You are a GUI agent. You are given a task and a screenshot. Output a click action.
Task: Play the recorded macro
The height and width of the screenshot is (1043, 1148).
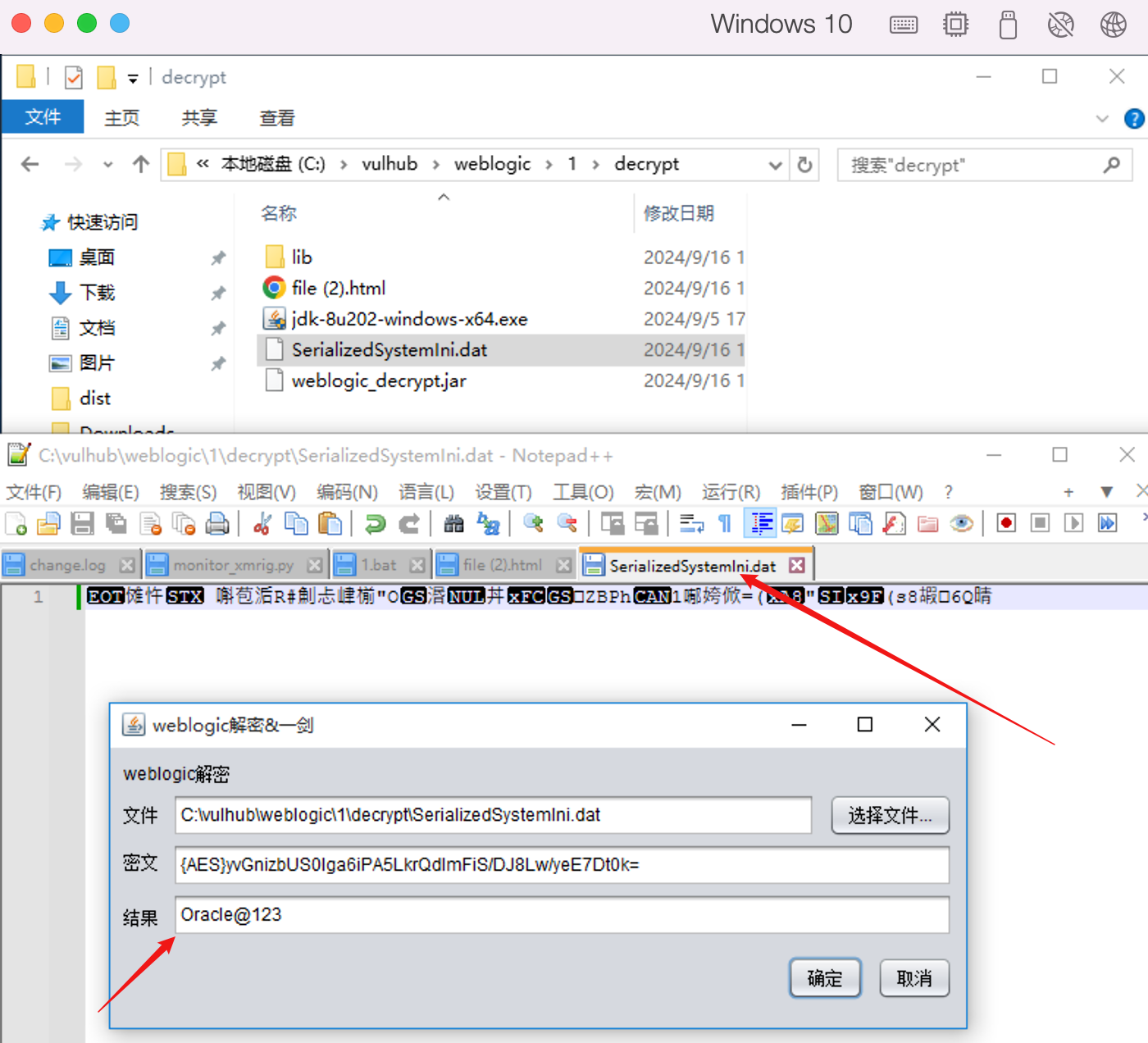[1074, 523]
